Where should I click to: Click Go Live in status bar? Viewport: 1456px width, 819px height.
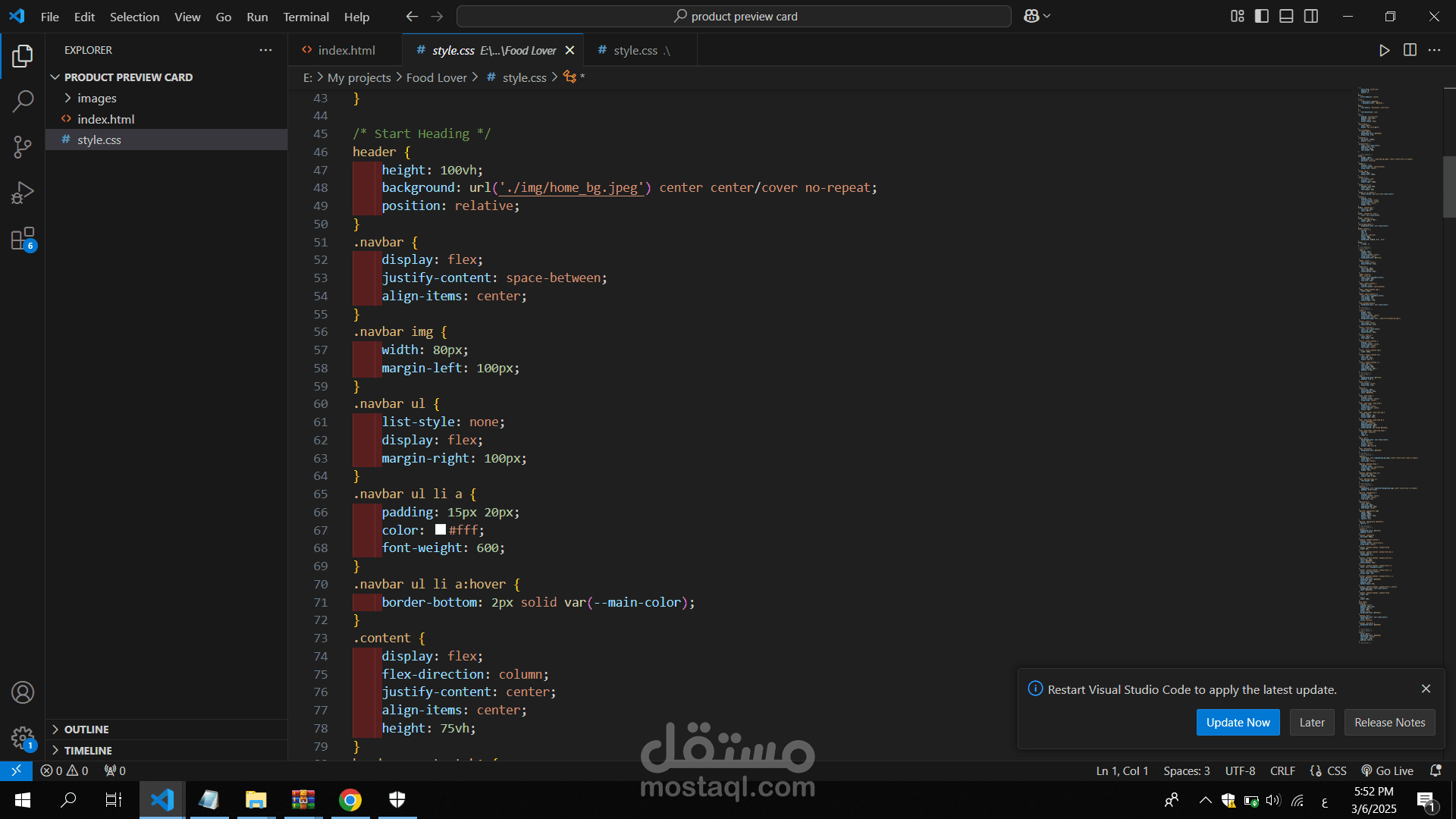(1387, 770)
